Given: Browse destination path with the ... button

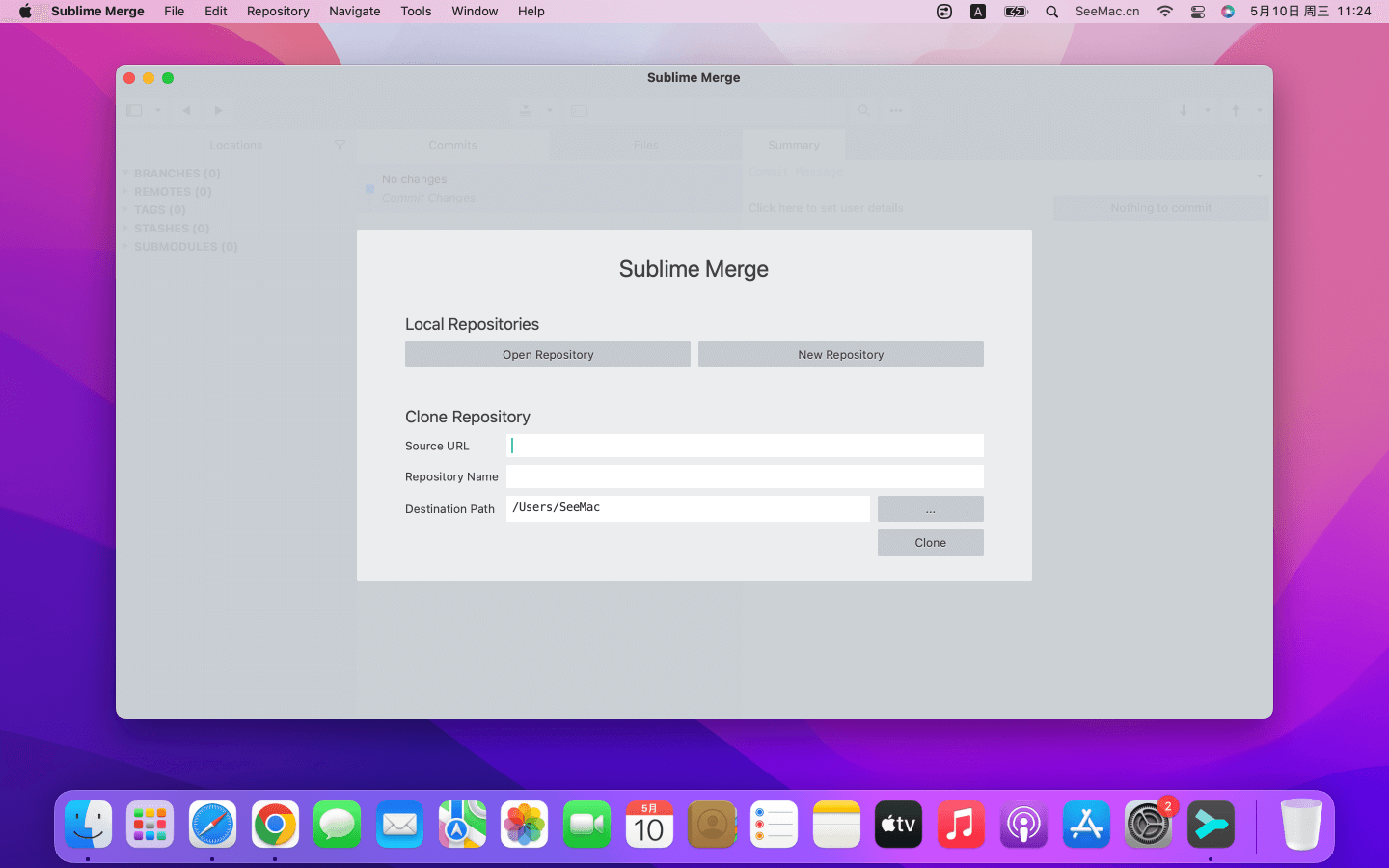Looking at the screenshot, I should tap(931, 509).
